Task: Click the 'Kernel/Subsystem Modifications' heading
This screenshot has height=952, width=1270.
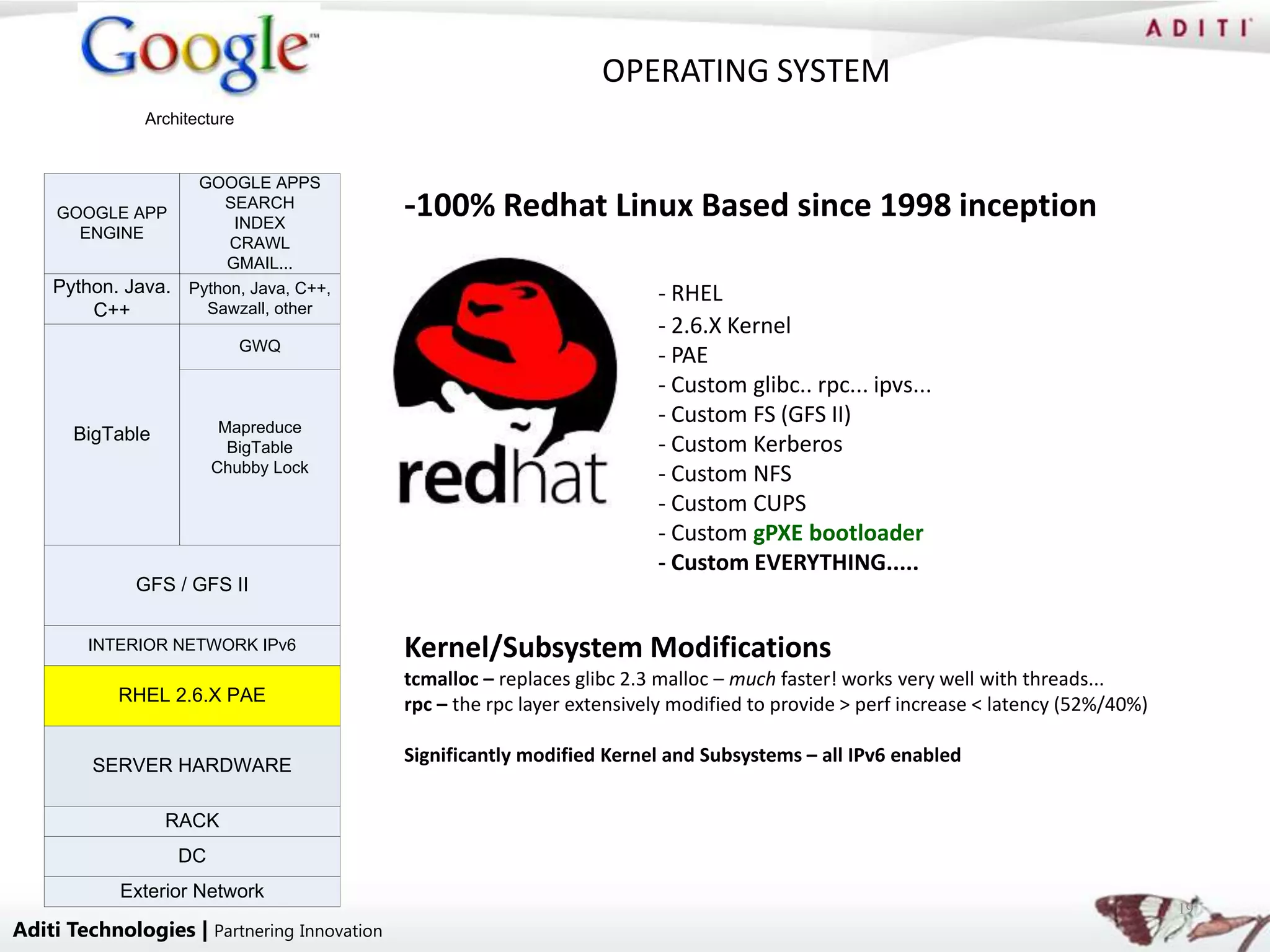Action: pyautogui.click(x=618, y=648)
